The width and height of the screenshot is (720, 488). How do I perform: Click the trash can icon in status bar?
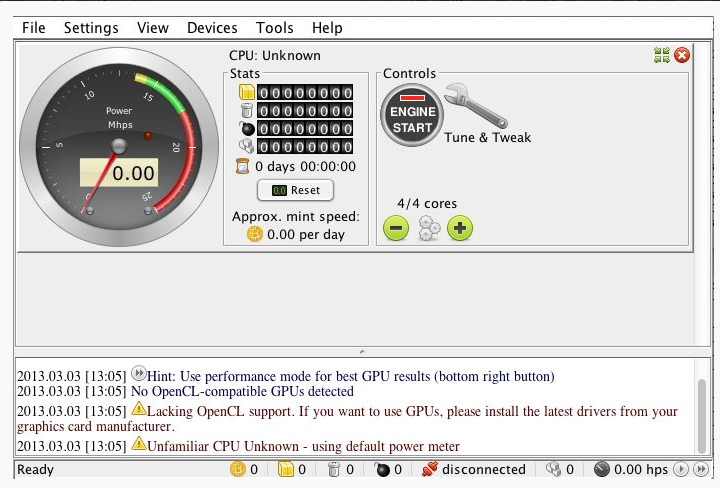[x=334, y=469]
